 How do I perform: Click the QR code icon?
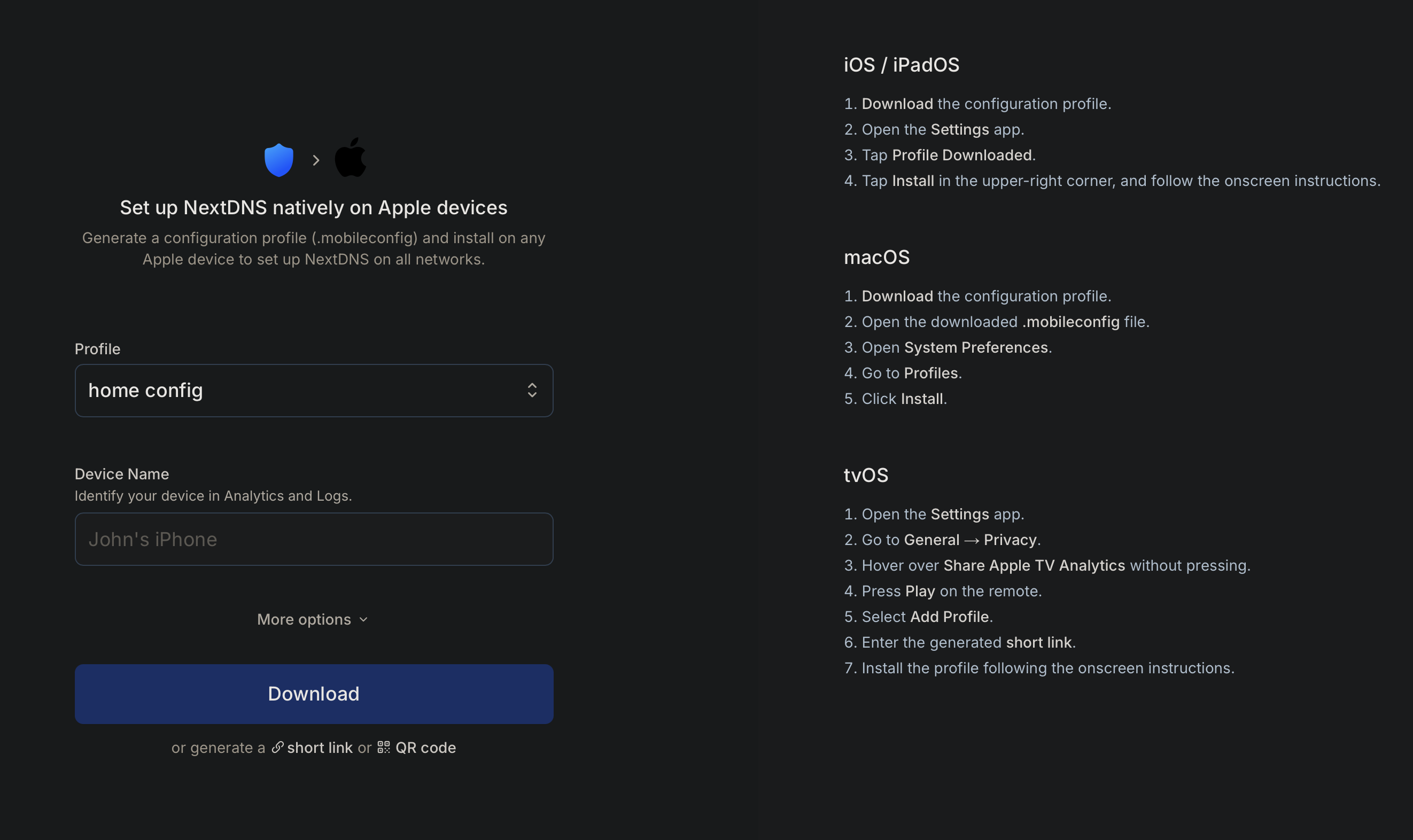(383, 747)
